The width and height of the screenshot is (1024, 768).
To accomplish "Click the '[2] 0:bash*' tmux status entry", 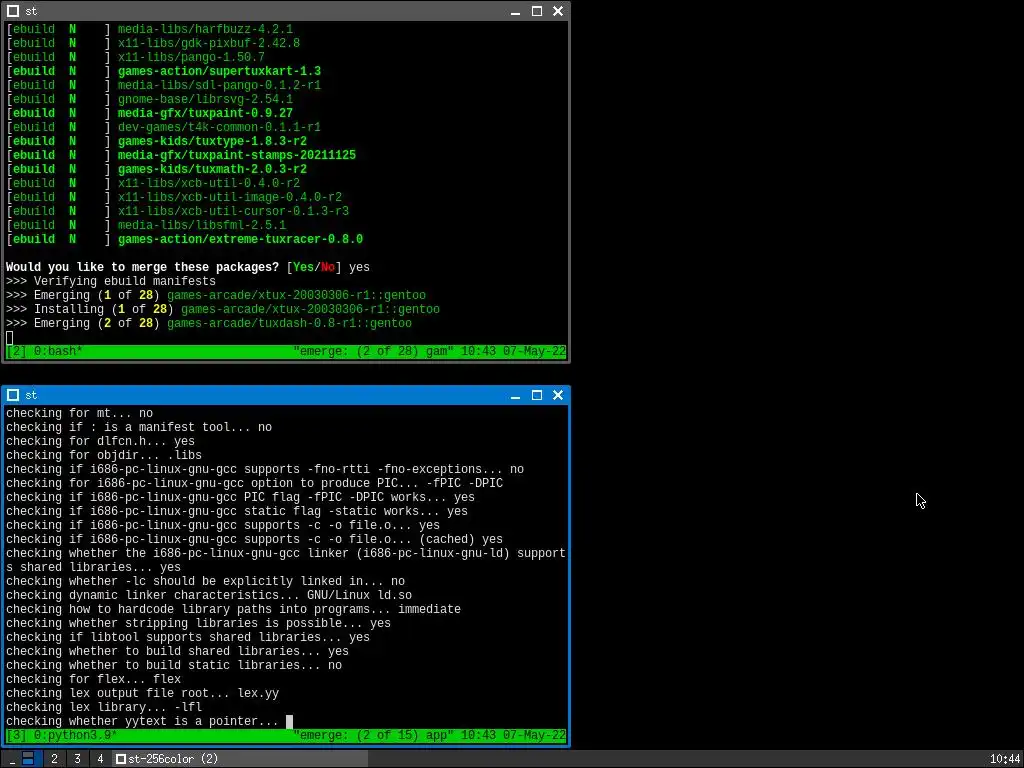I will coord(44,351).
